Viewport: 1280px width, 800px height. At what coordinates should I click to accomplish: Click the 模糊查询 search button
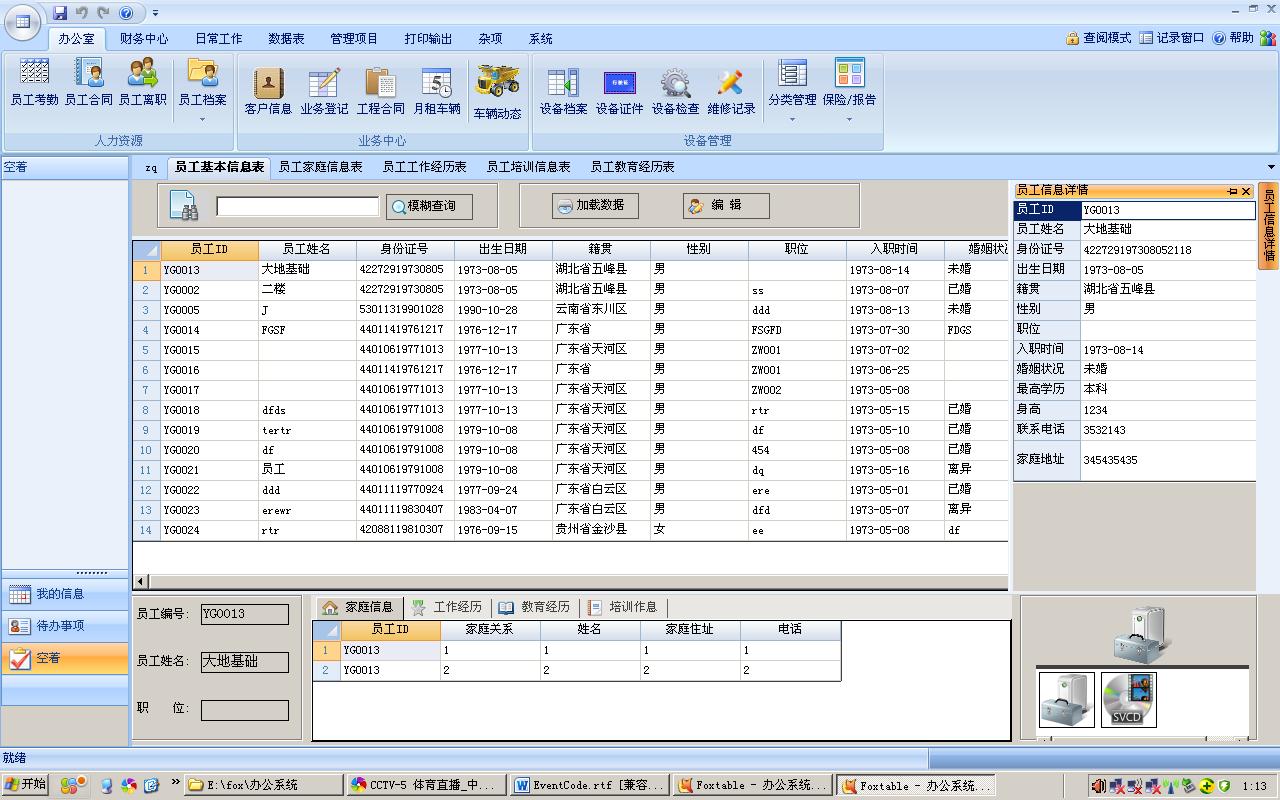(x=429, y=206)
